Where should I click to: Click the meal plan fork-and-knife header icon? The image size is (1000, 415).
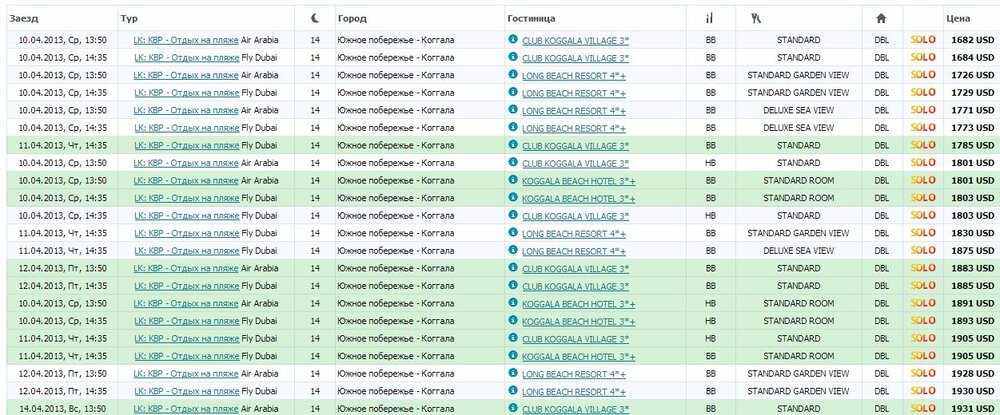coord(710,18)
